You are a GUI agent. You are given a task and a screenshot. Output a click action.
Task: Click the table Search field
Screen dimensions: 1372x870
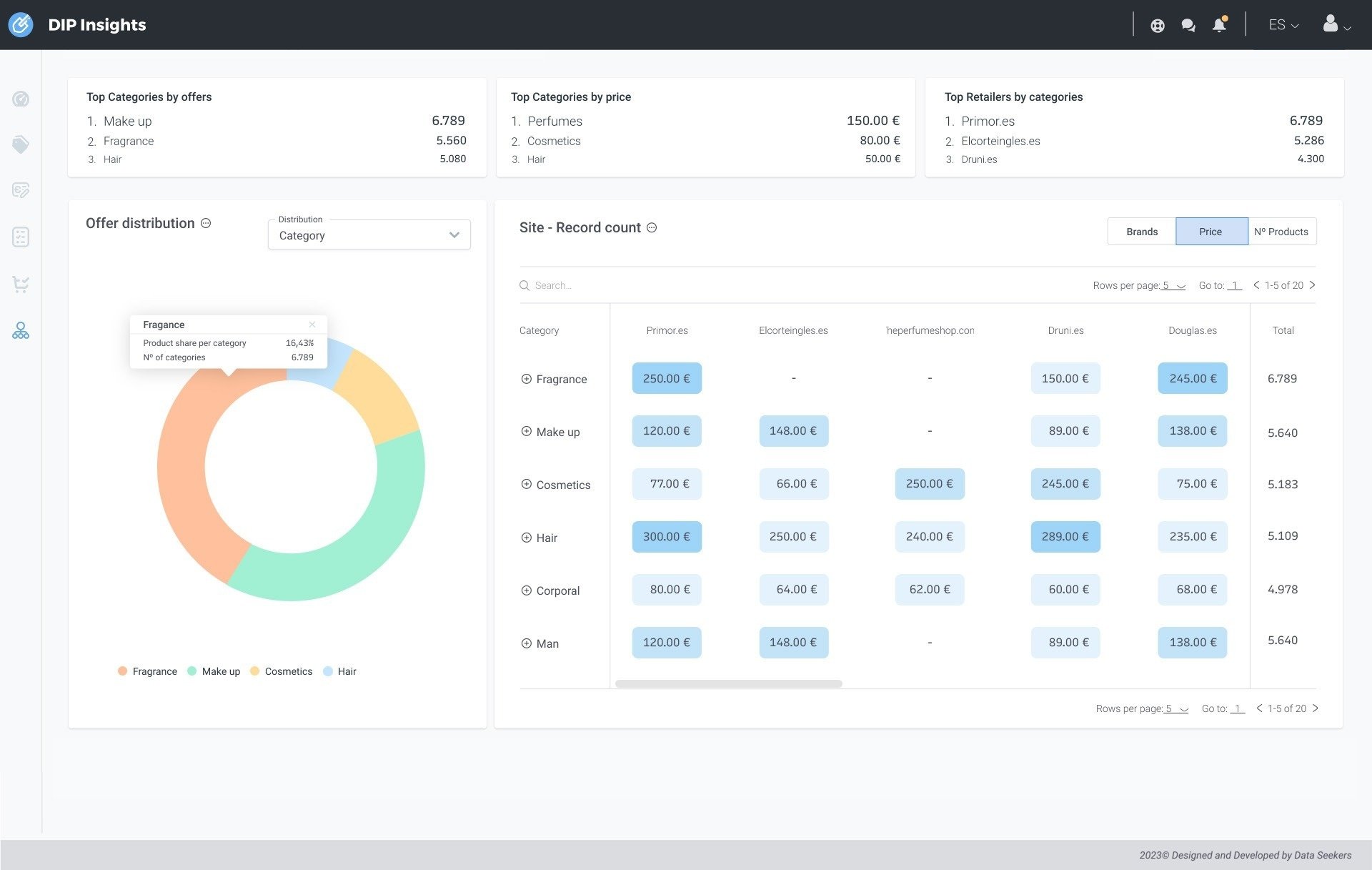(x=715, y=285)
